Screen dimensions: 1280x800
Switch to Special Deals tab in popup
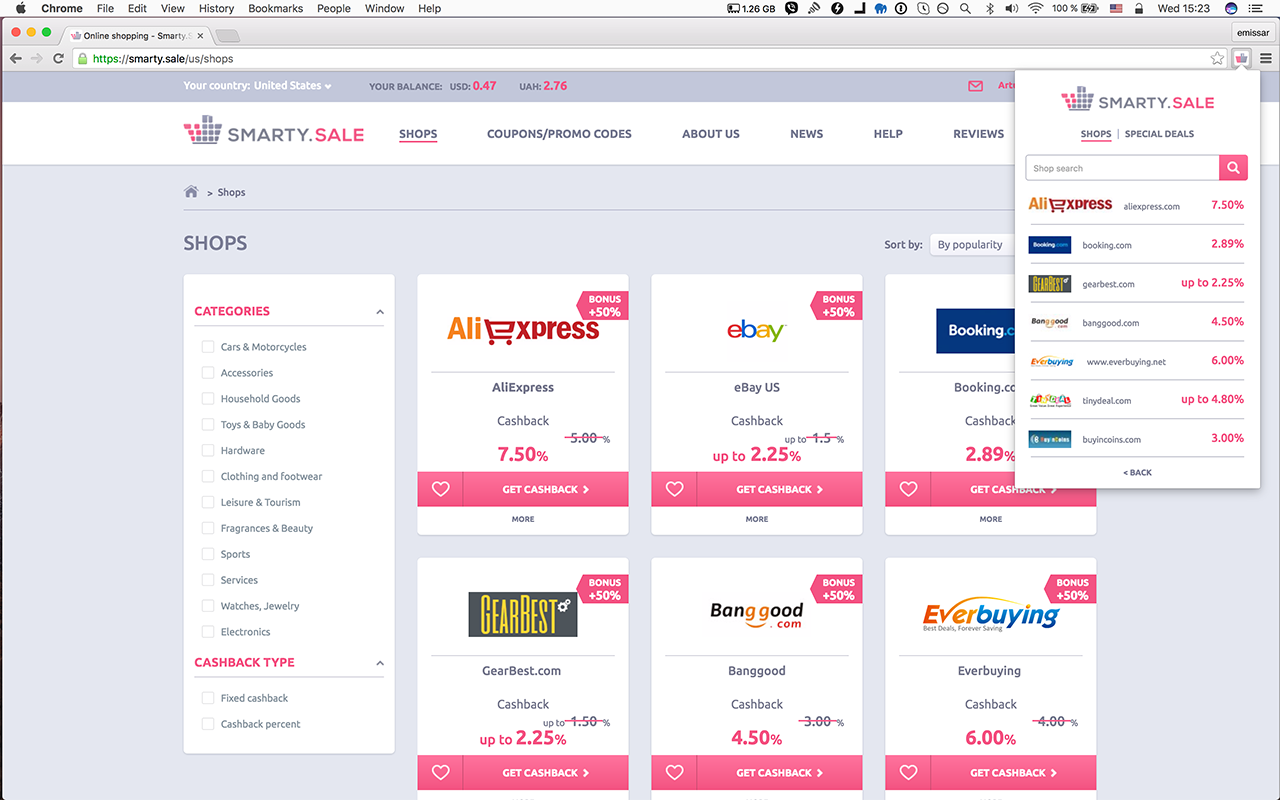coord(1159,134)
